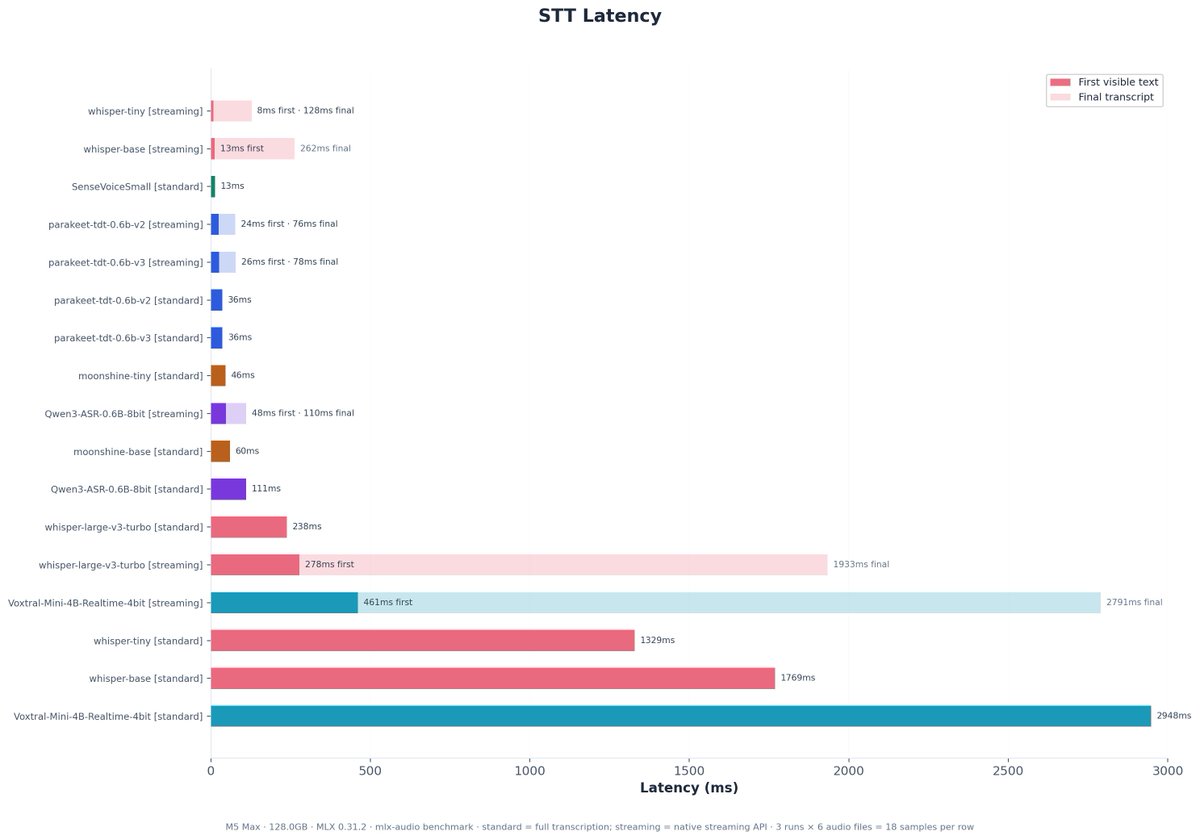Viewport: 1200px width, 840px height.
Task: Click the "whisper-tiny [streaming]" axis label
Action: (x=145, y=111)
